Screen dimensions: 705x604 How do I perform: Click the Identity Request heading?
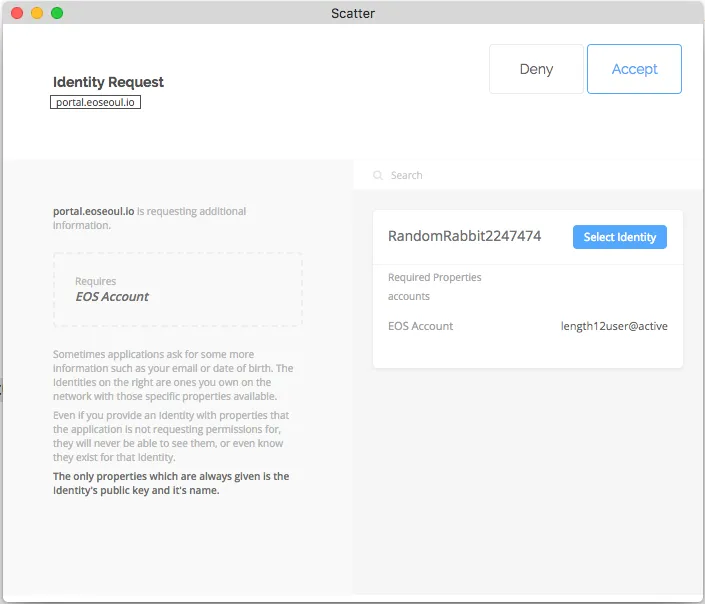(x=108, y=82)
